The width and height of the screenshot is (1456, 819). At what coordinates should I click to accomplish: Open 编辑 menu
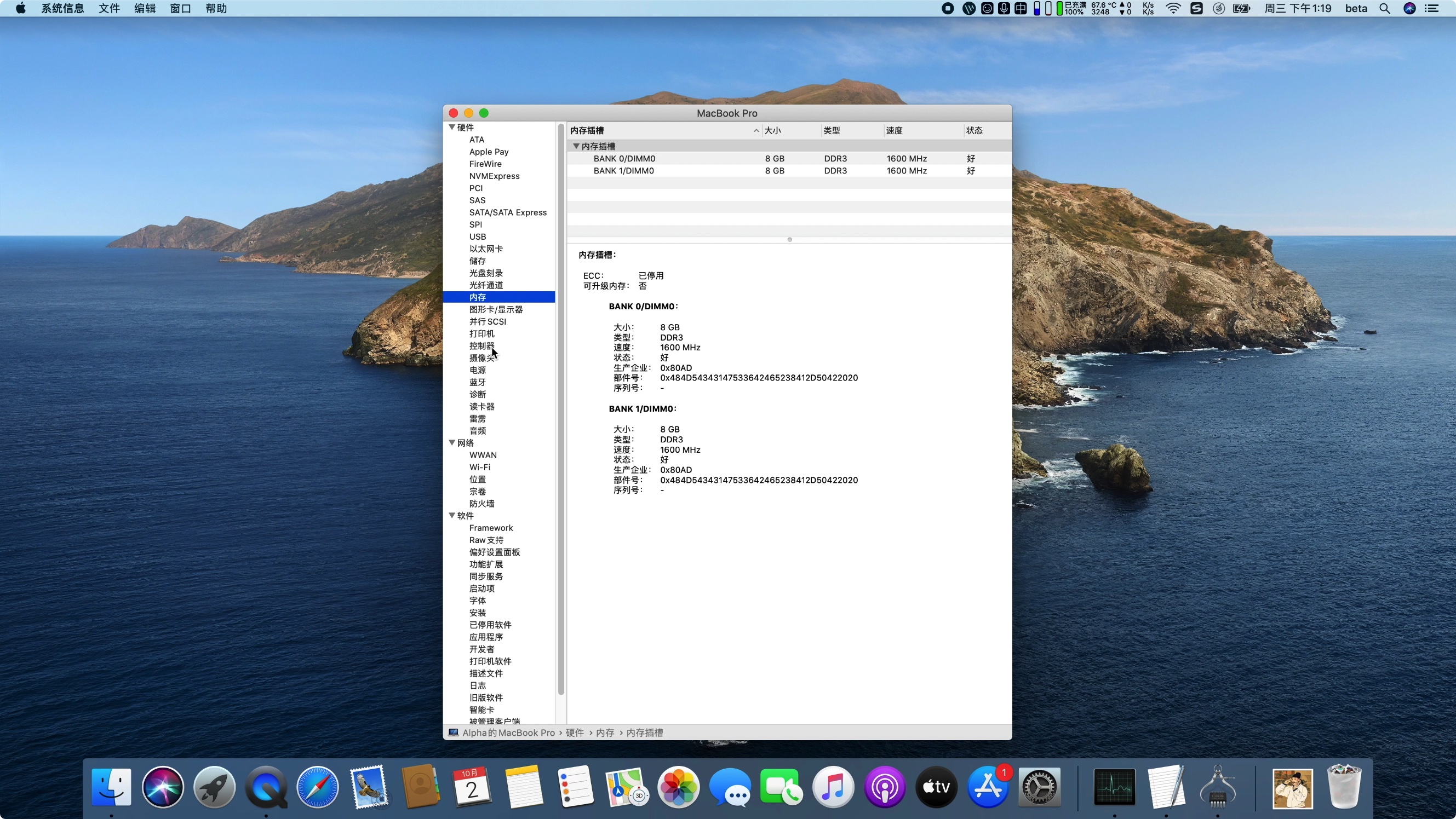(145, 8)
